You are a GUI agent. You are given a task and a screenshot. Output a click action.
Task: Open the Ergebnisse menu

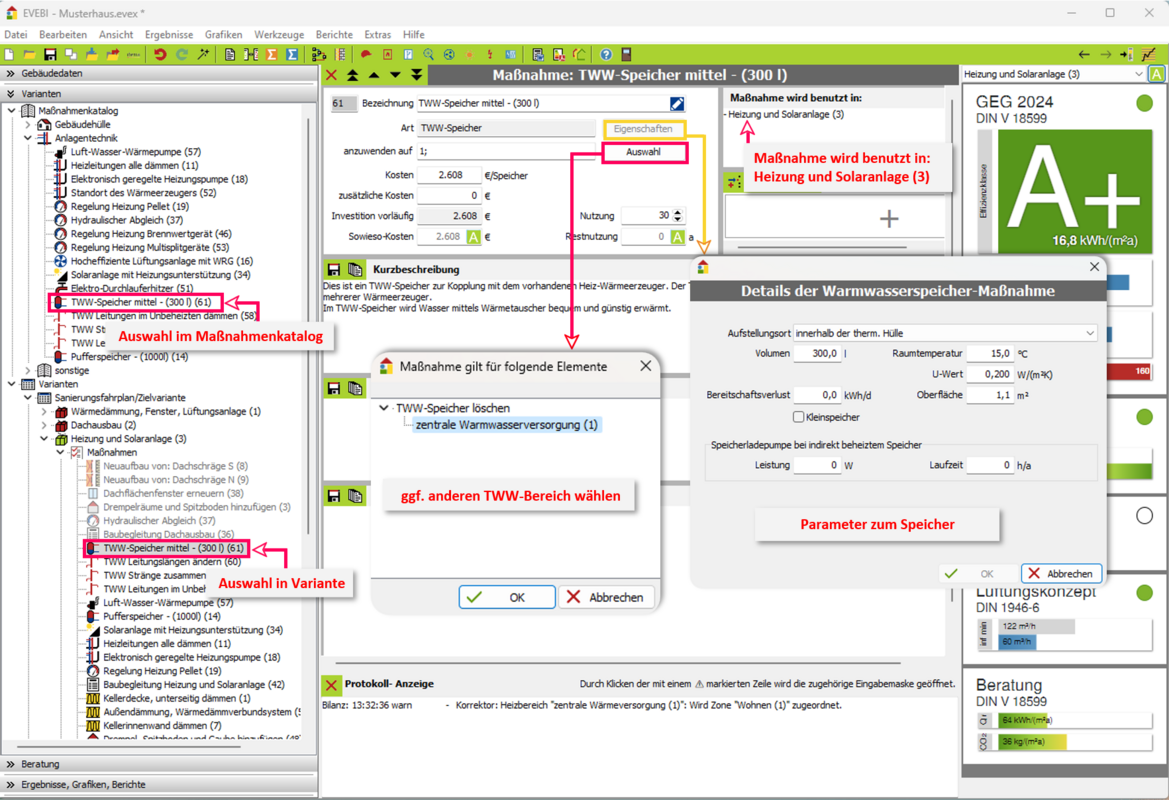(169, 34)
